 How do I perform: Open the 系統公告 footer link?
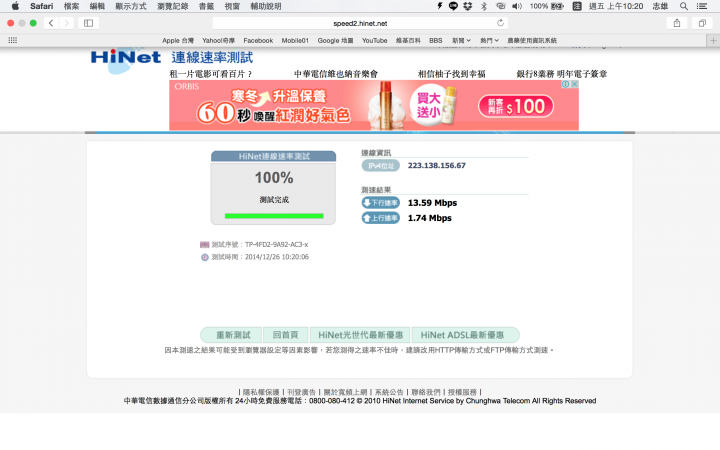pyautogui.click(x=389, y=392)
